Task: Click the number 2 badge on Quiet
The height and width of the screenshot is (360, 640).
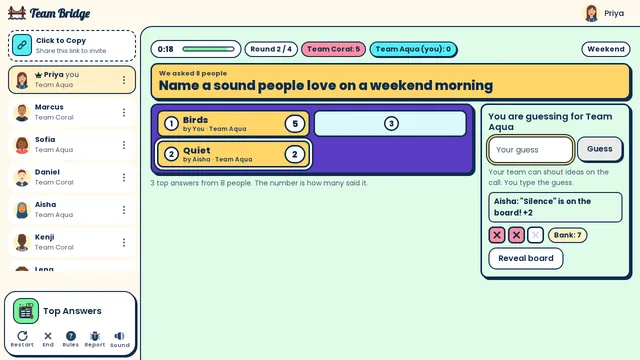Action: 171,154
